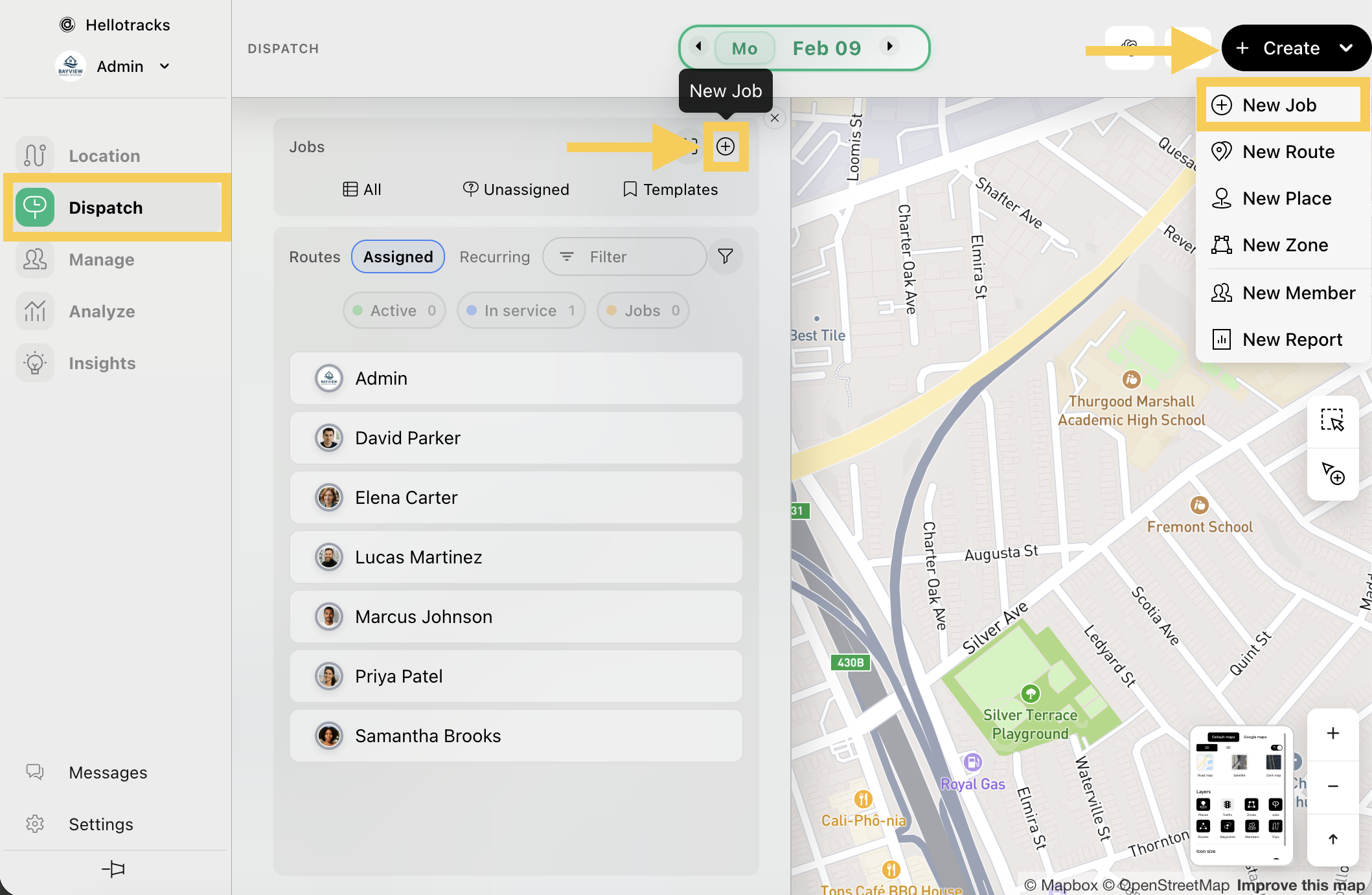Image resolution: width=1372 pixels, height=895 pixels.
Task: Click Improve this map link
Action: (x=1300, y=885)
